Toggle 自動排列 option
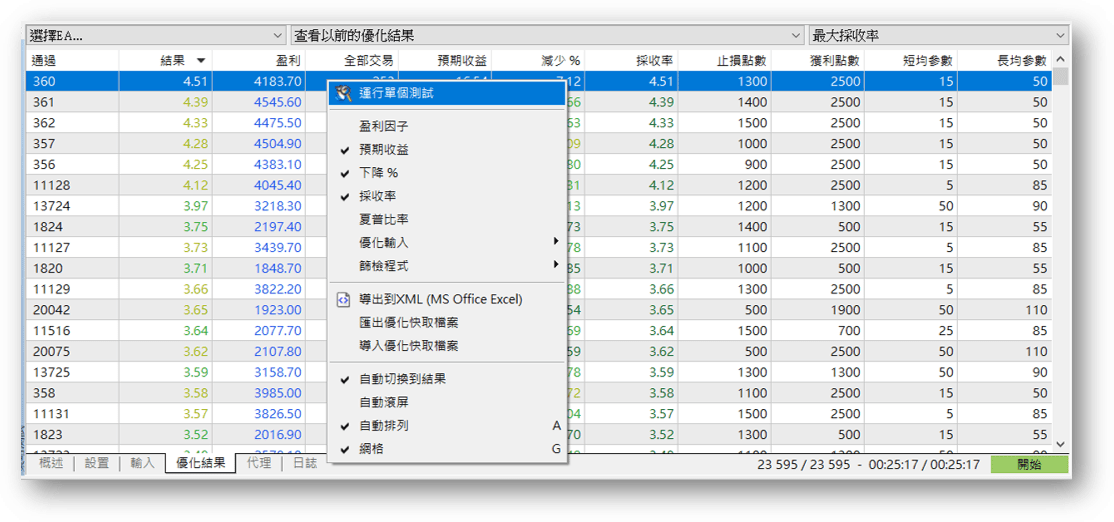 446,425
